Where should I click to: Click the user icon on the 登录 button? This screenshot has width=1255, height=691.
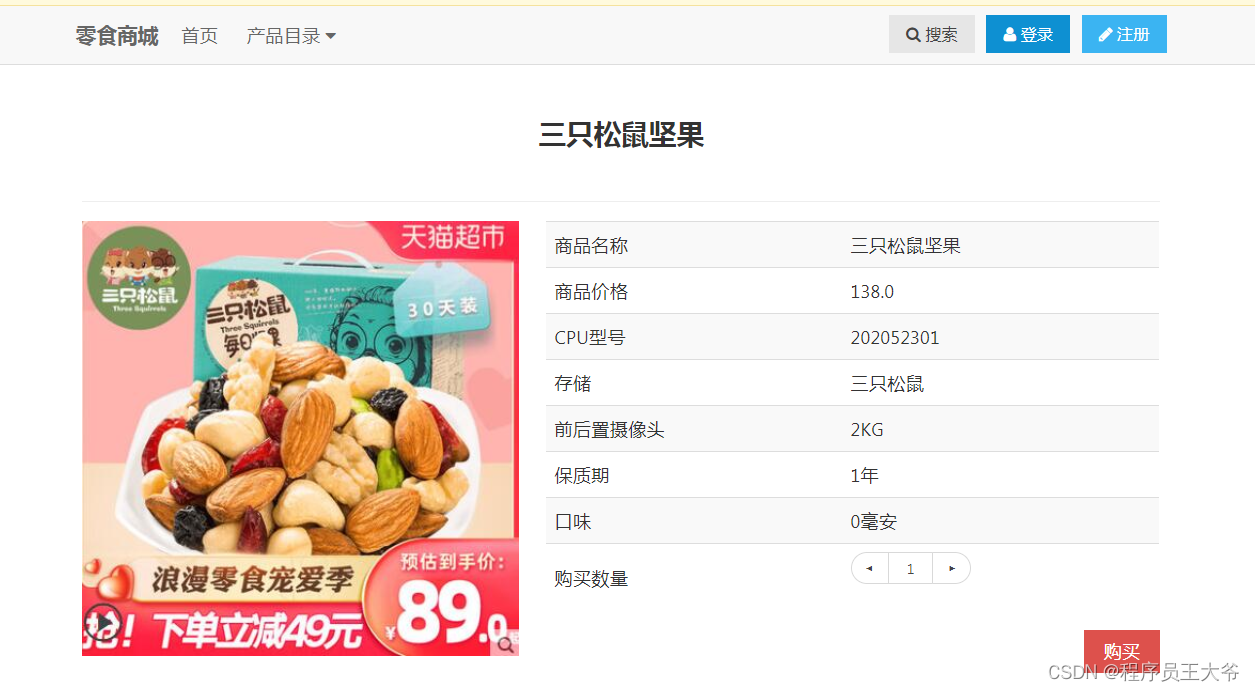[x=1010, y=35]
